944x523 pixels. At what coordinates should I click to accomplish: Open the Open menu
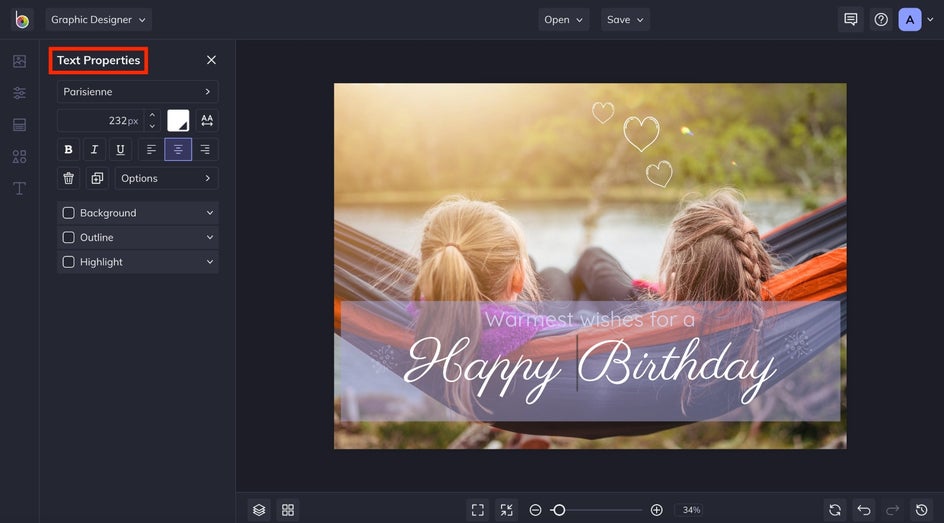[x=564, y=20]
